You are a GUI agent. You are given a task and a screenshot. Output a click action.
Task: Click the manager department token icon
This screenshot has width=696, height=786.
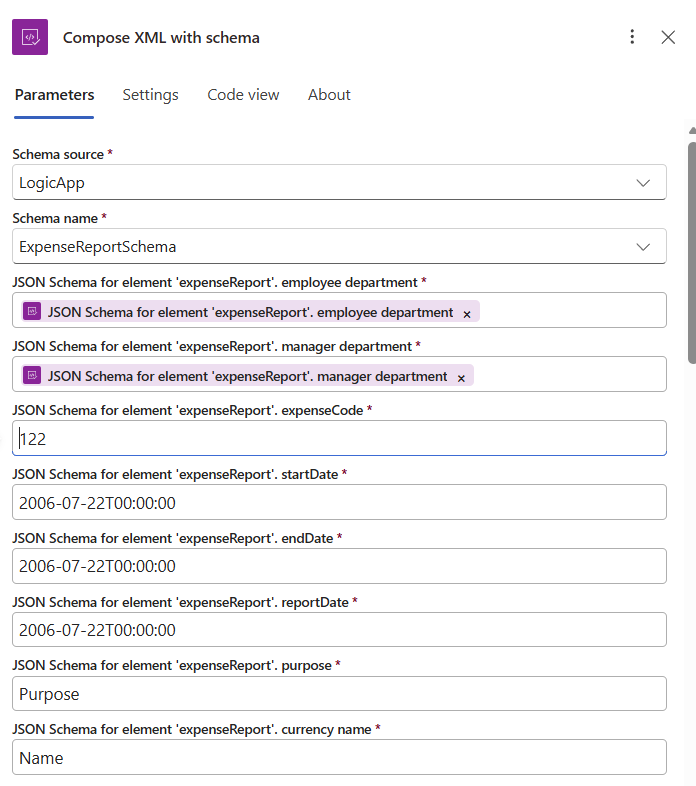[x=32, y=376]
